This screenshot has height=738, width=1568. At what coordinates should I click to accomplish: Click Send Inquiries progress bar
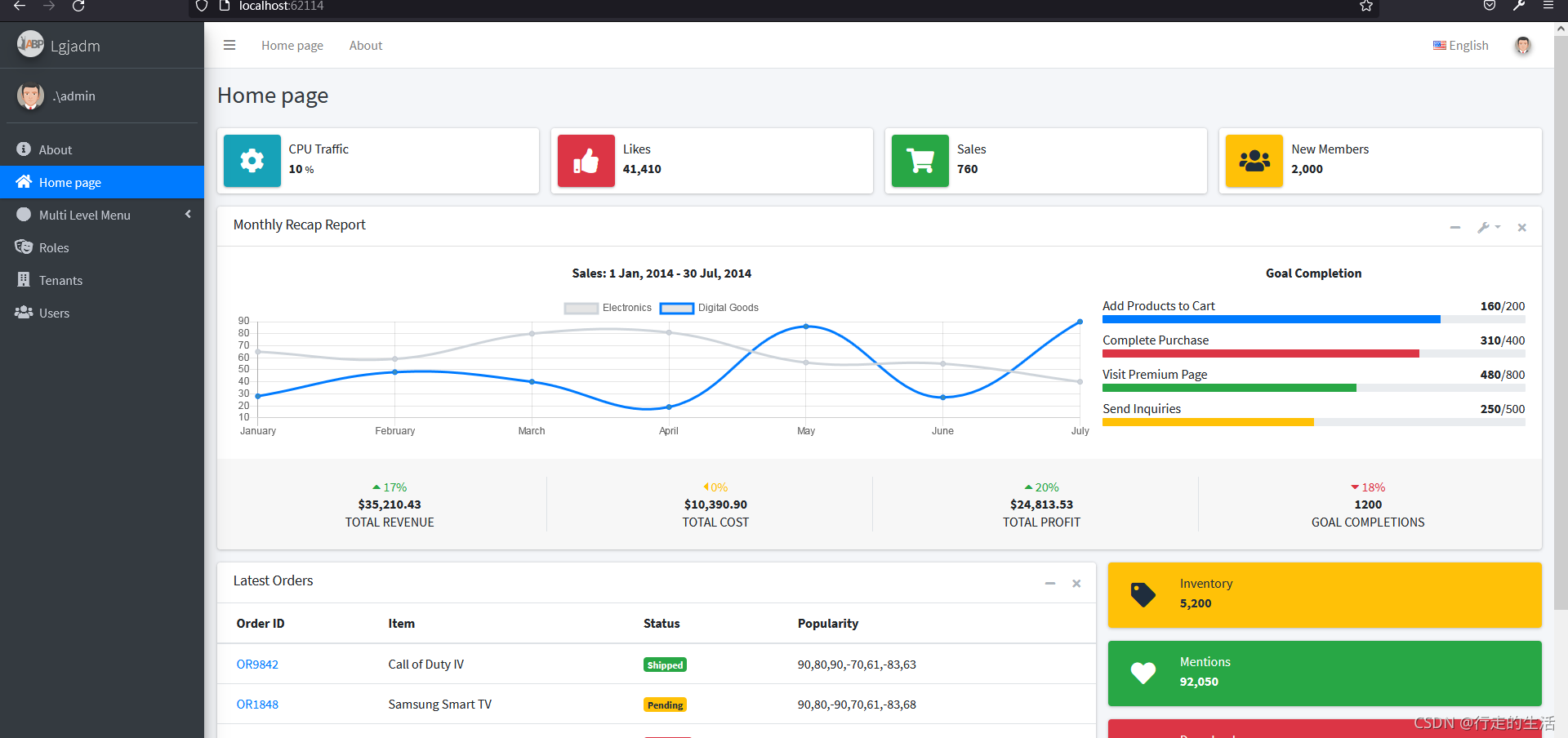pos(1313,422)
